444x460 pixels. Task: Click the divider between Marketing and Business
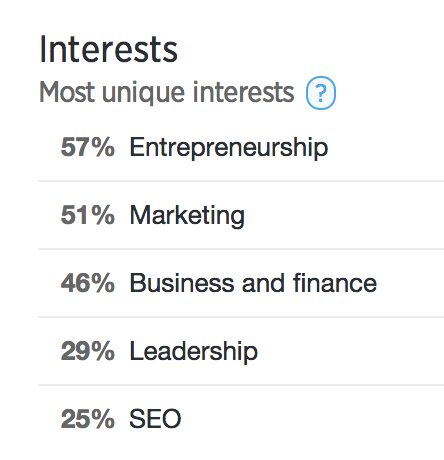[x=241, y=249]
